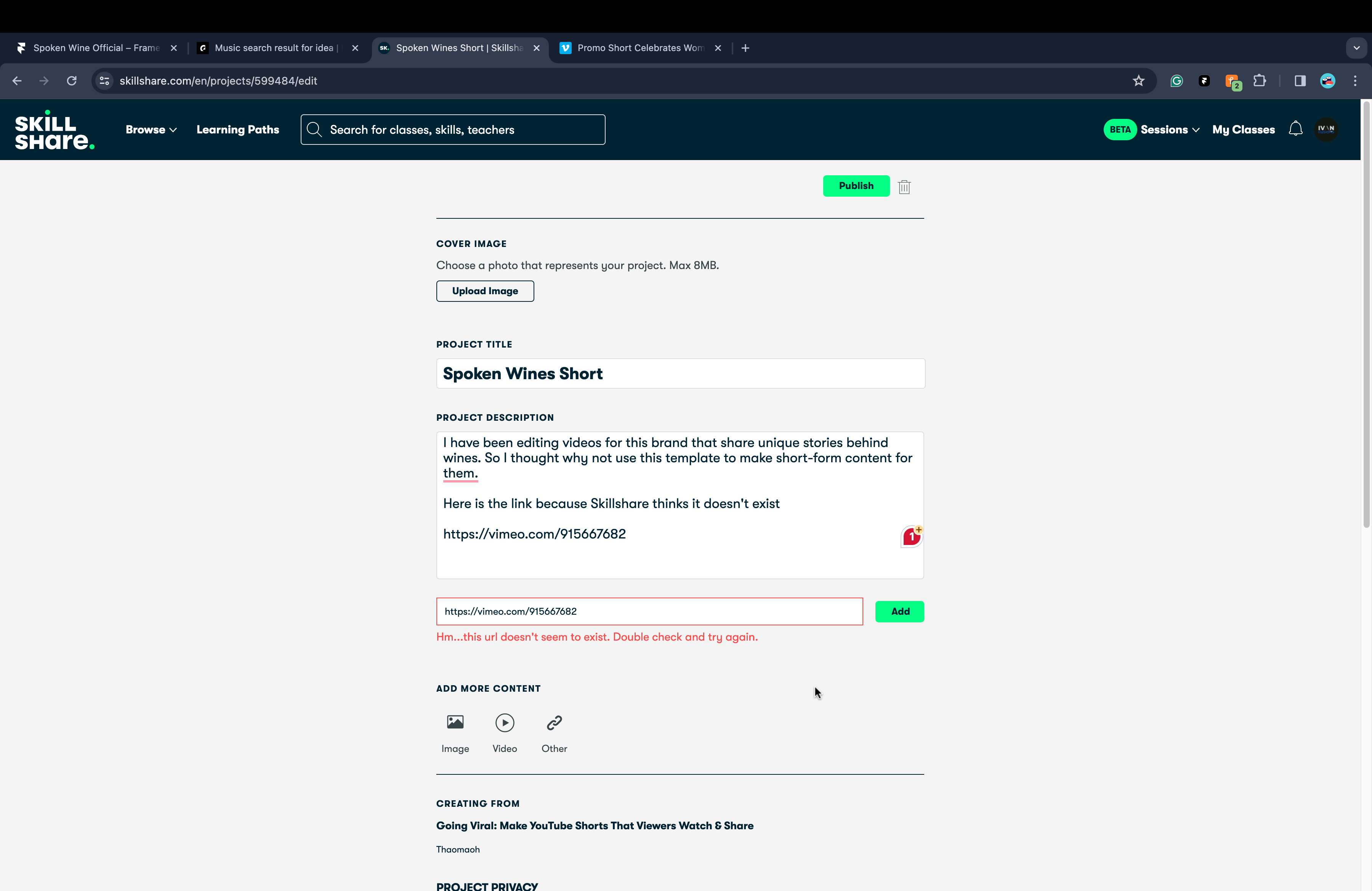Open the Chrome profile avatar
The image size is (1372, 891).
1328,81
